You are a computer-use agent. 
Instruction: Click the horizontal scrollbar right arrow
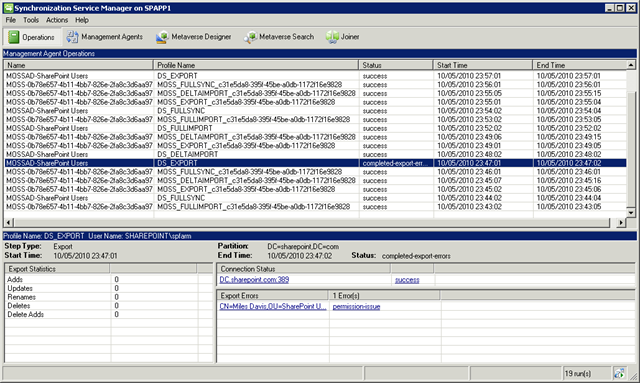pos(621,223)
